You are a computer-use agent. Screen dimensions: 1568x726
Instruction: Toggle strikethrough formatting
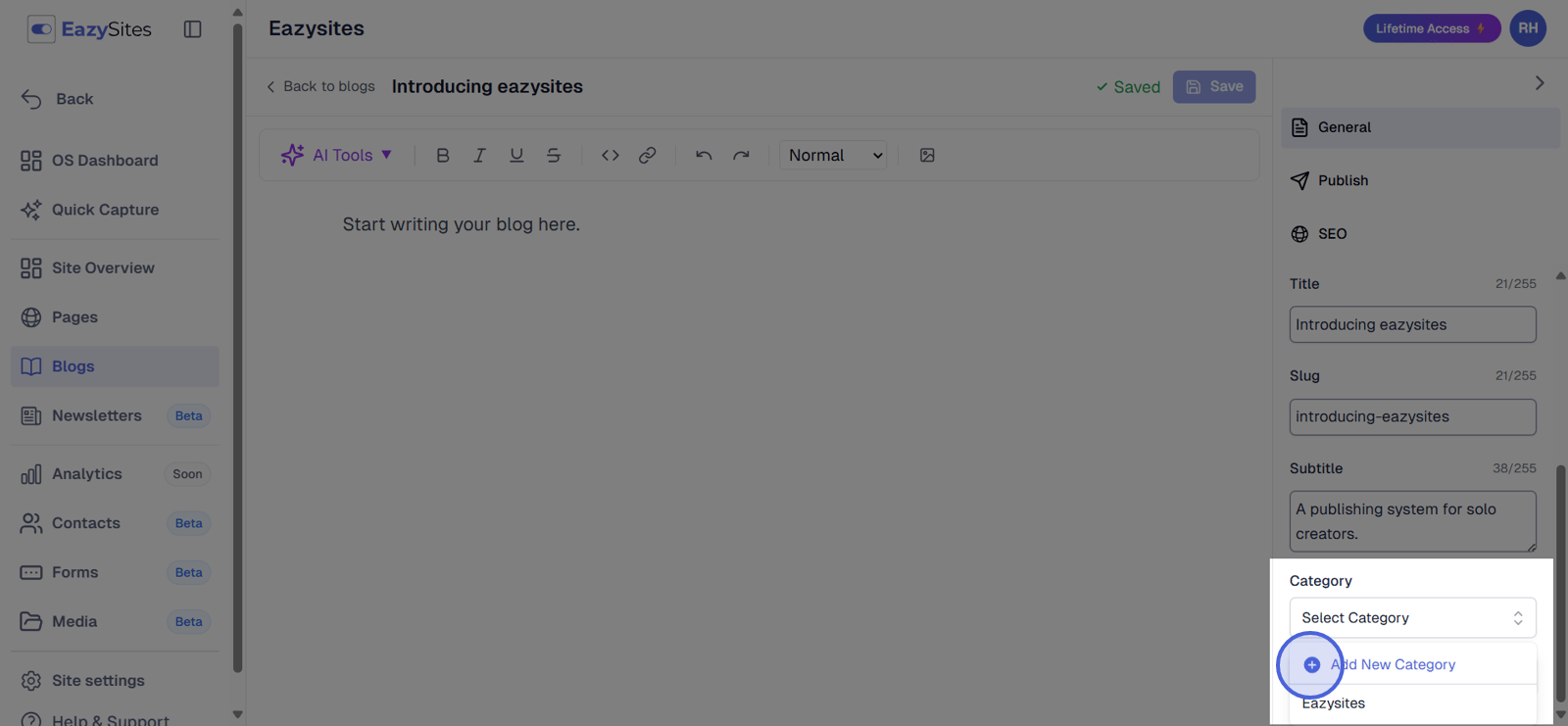point(554,155)
